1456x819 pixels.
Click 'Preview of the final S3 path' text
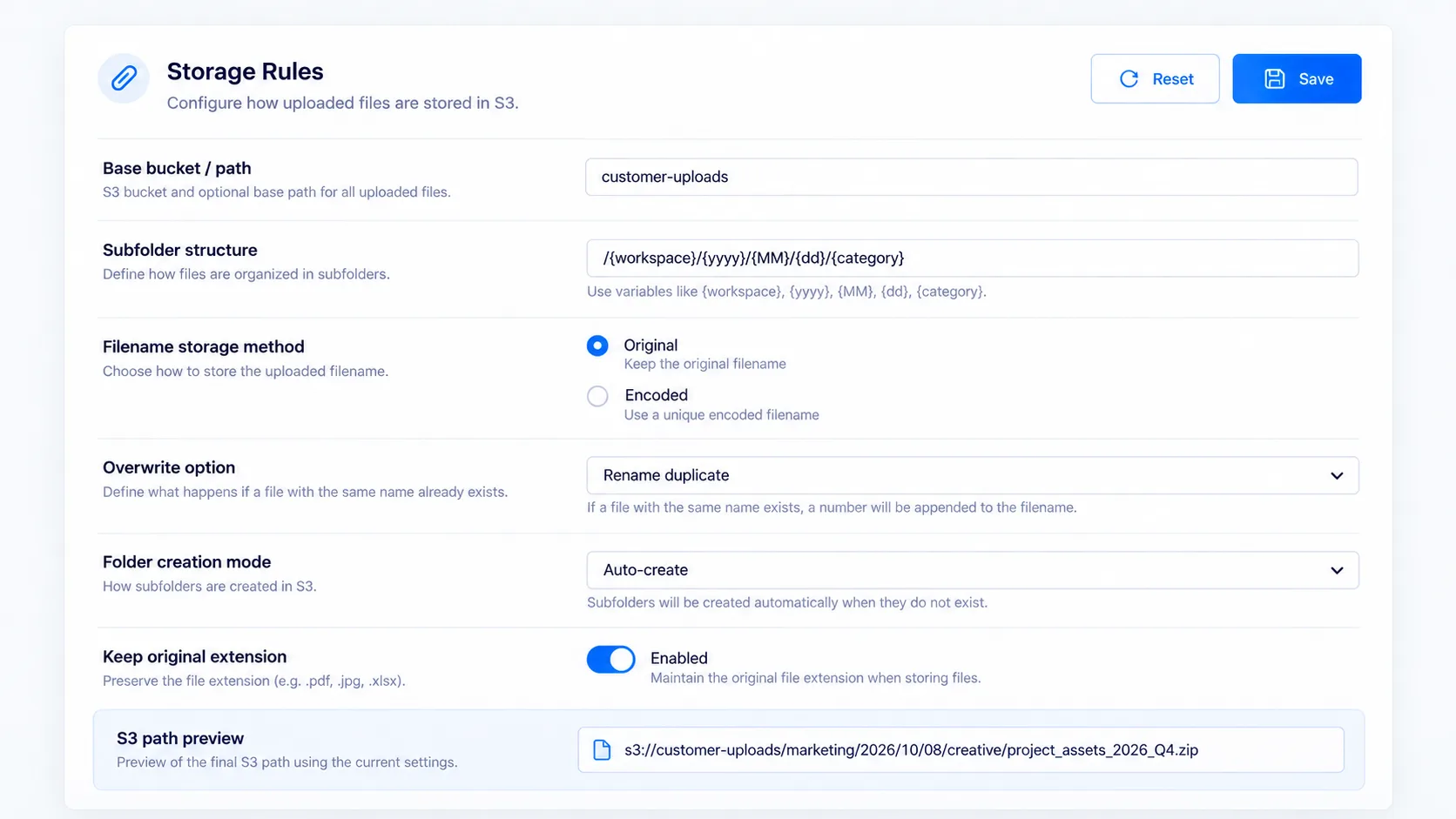[x=286, y=762]
